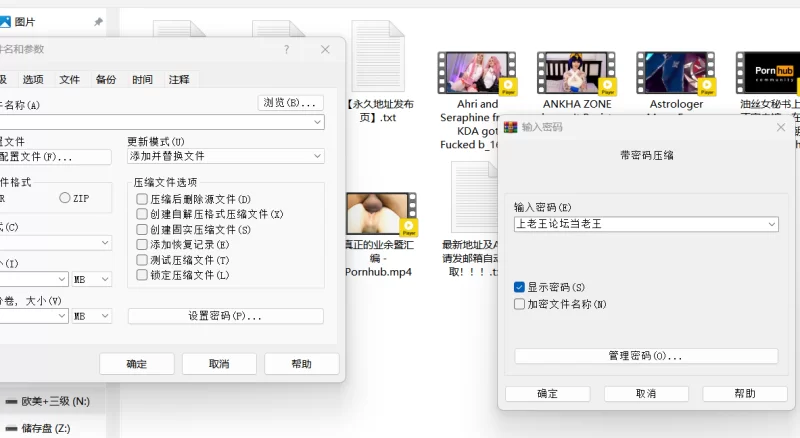Select the Astrologer video file icon
Screen dimensions: 800x438
(675, 72)
